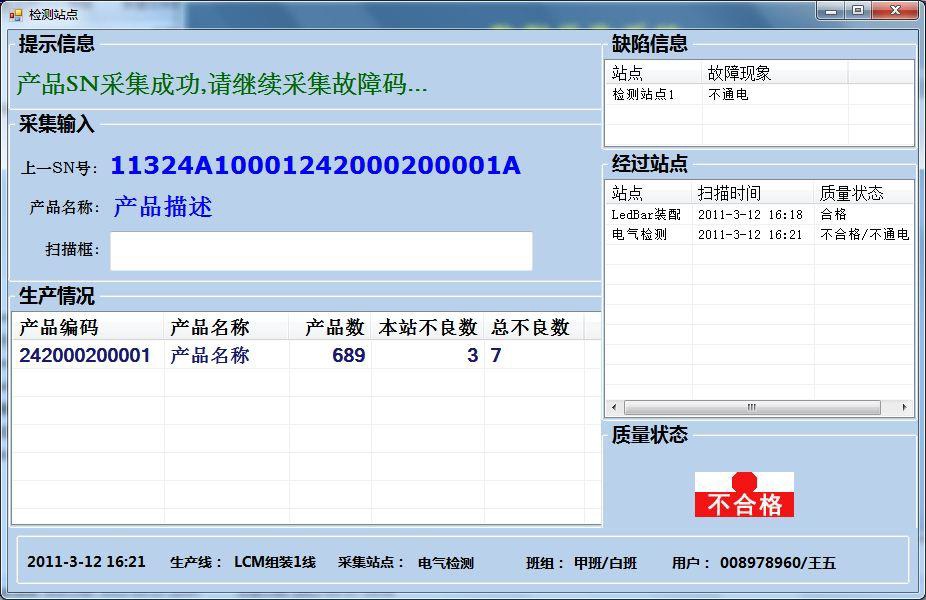Select the 站点 column header in 缺陷信息
Viewport: 926px width, 600px height.
[x=654, y=73]
